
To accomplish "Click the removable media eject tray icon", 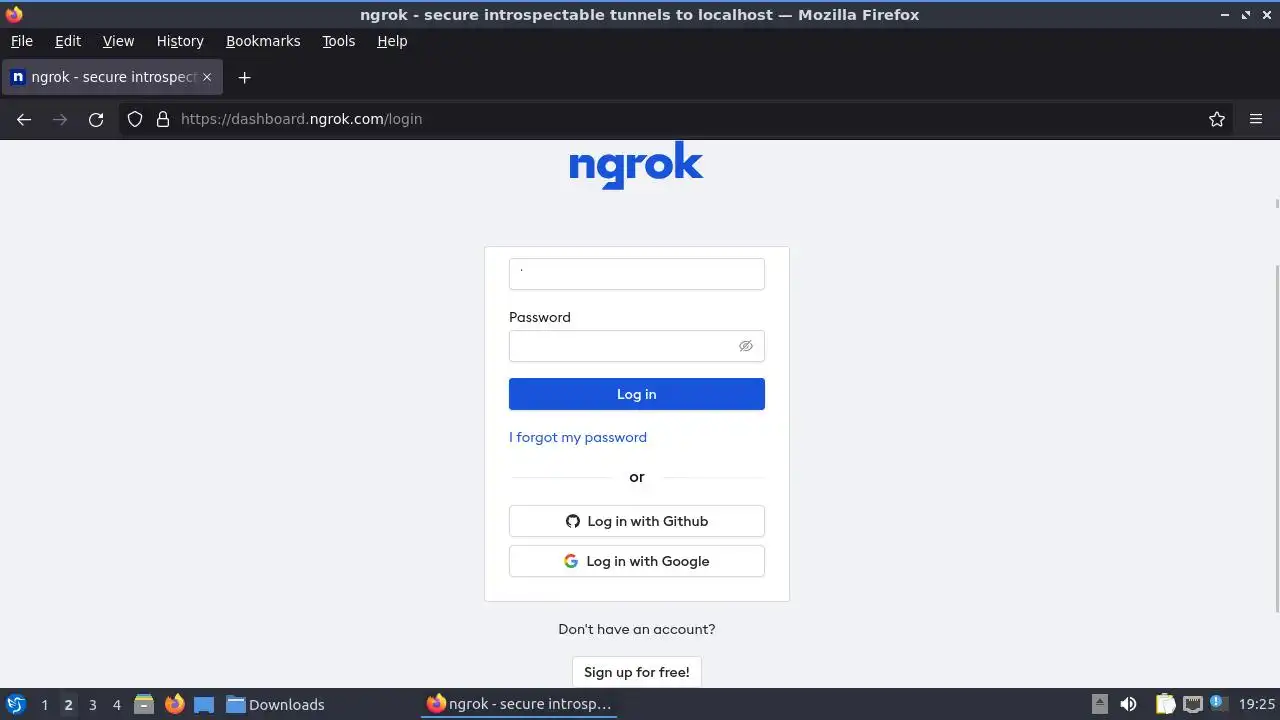I will tap(1099, 704).
